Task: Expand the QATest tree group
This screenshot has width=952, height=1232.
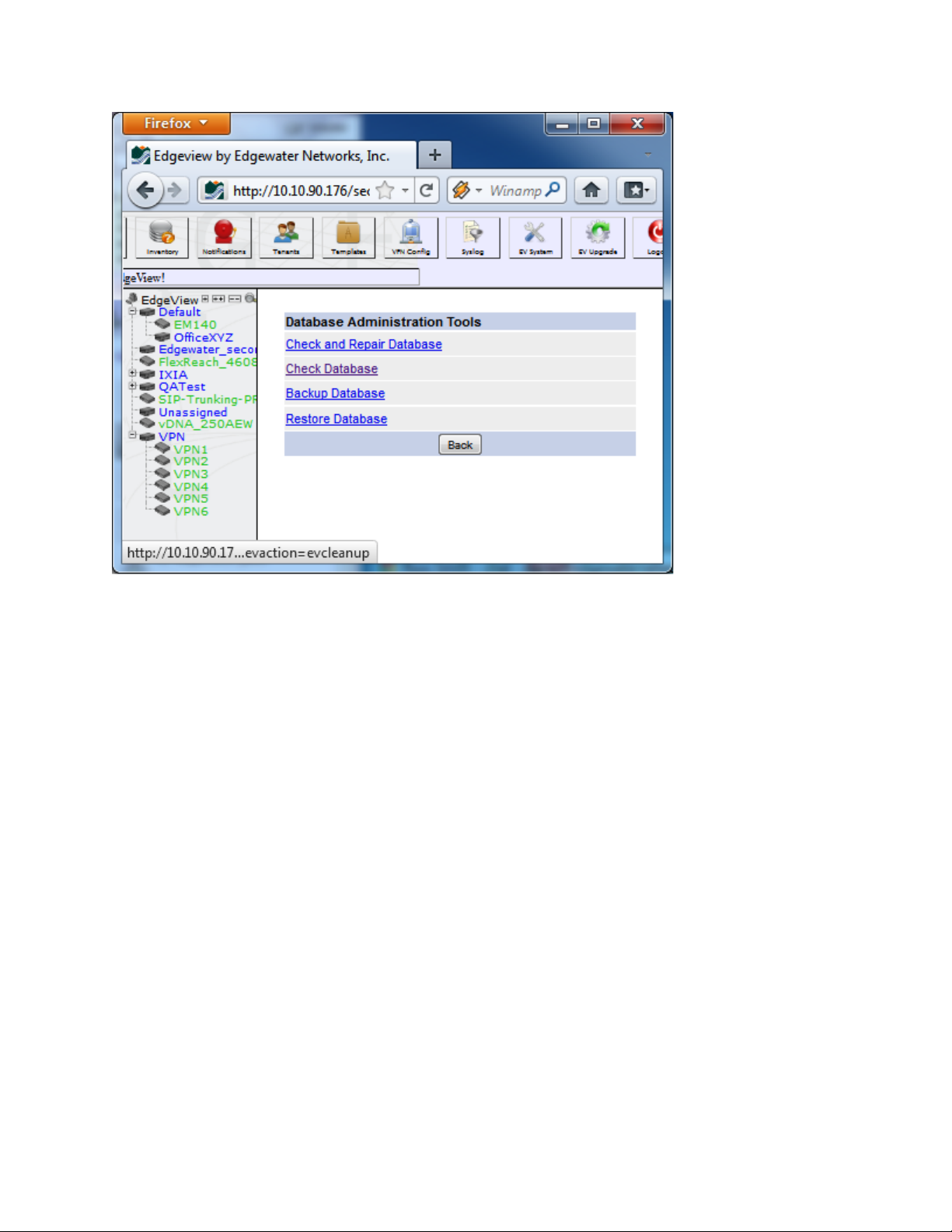Action: pyautogui.click(x=132, y=386)
